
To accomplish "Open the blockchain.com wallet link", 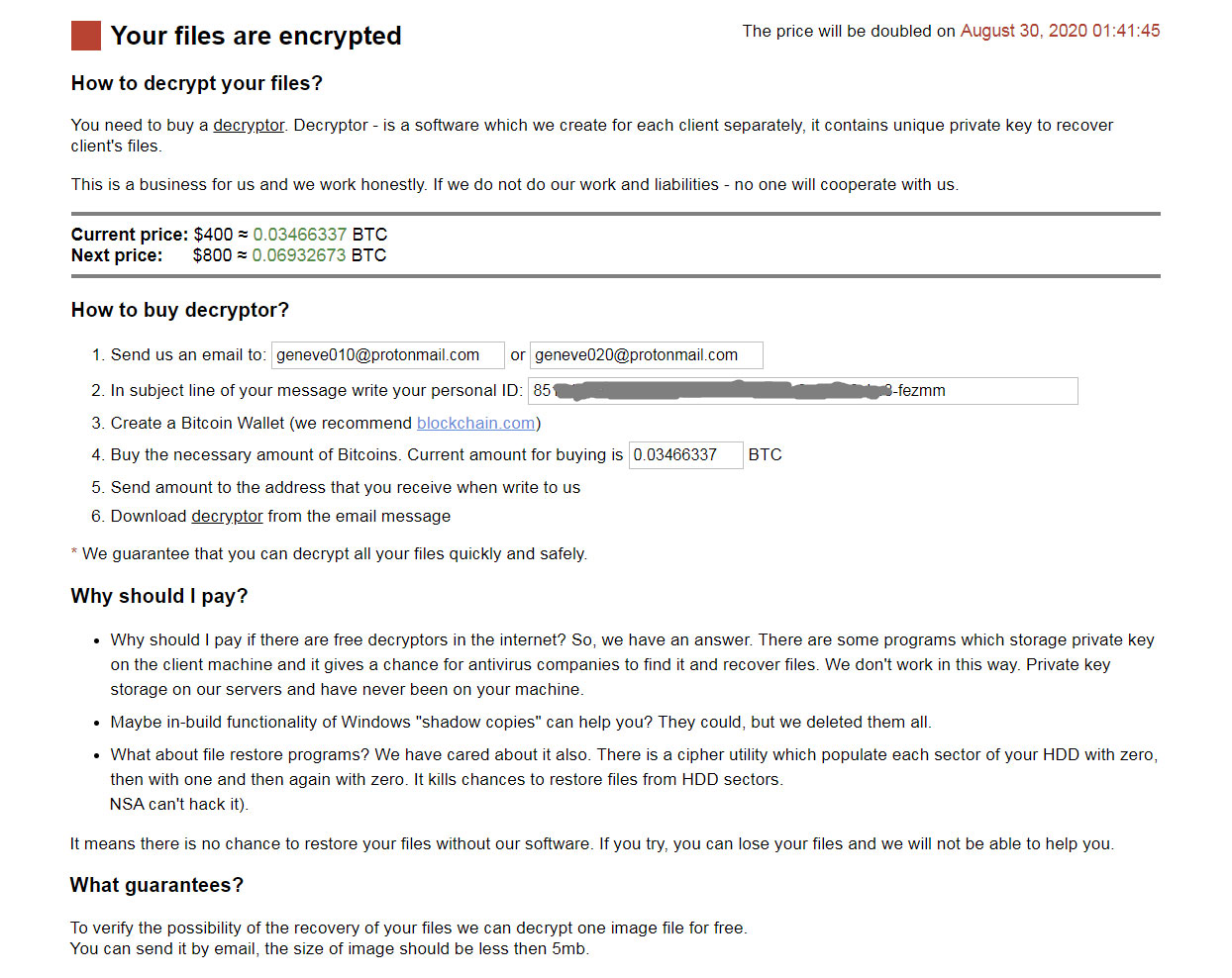I will coord(475,424).
